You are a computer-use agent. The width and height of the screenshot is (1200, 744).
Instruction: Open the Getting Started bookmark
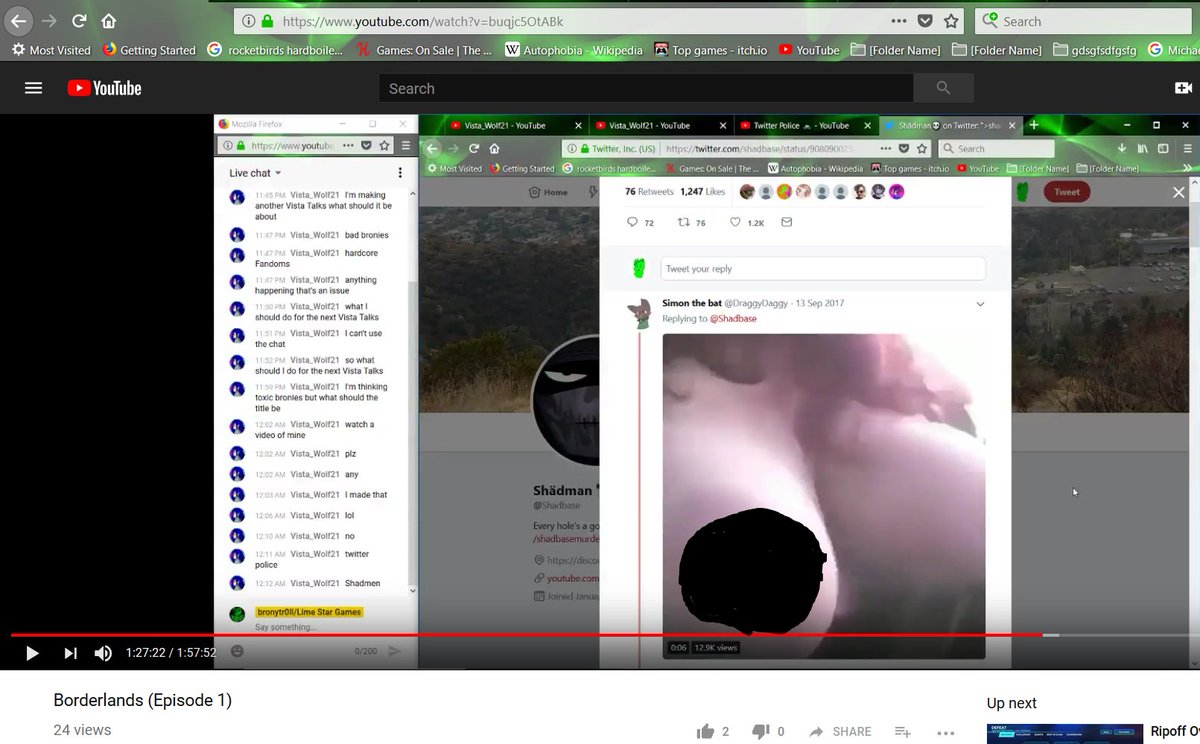pos(149,50)
